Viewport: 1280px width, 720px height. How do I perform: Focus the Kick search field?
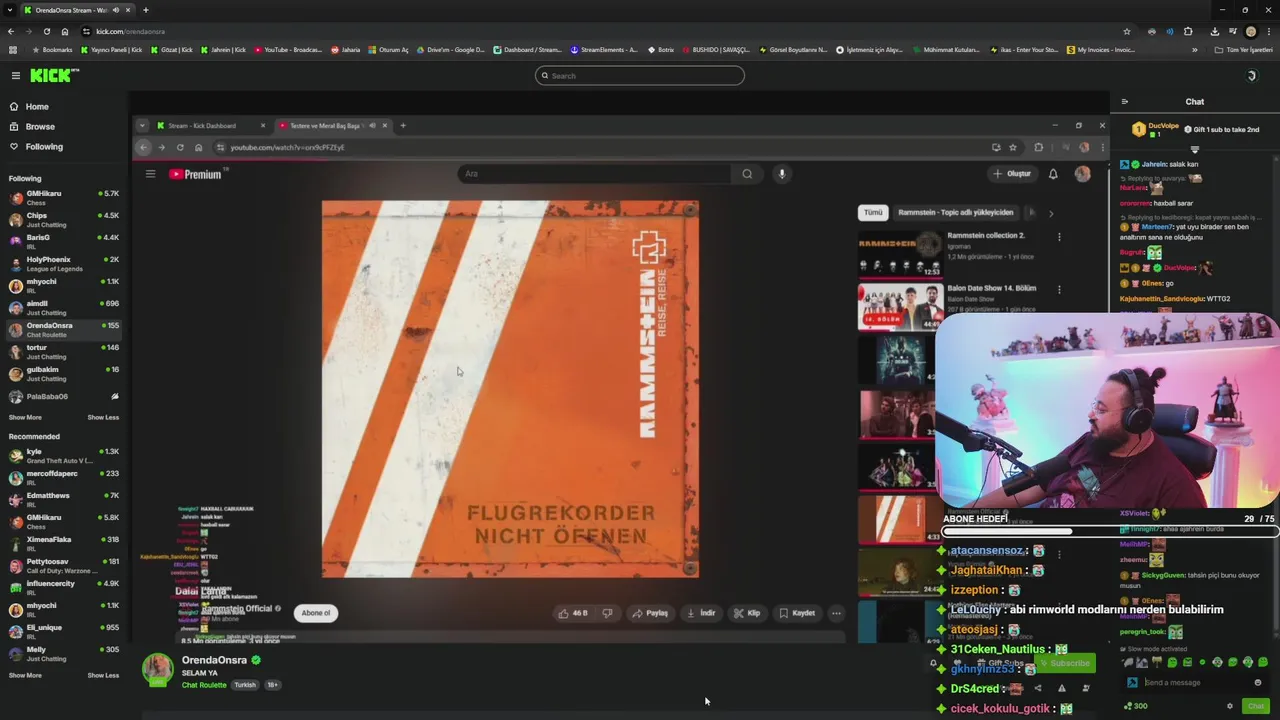(x=640, y=76)
